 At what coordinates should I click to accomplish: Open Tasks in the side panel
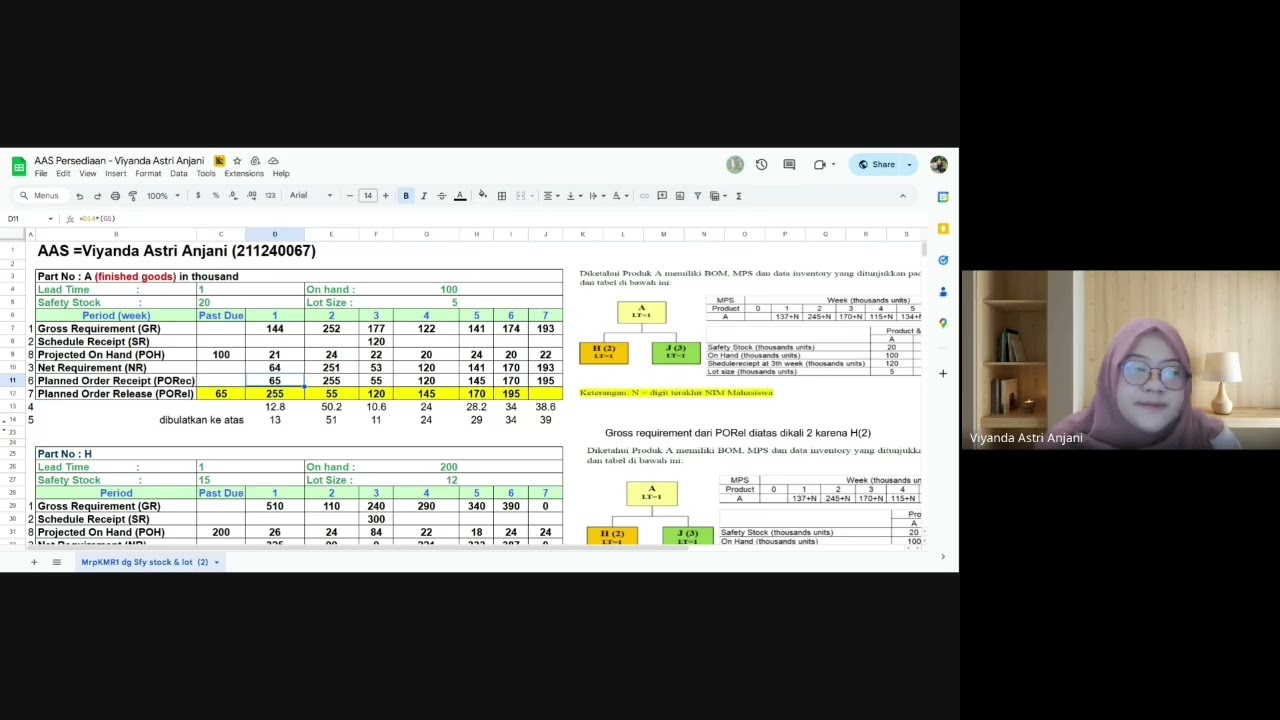pyautogui.click(x=943, y=260)
